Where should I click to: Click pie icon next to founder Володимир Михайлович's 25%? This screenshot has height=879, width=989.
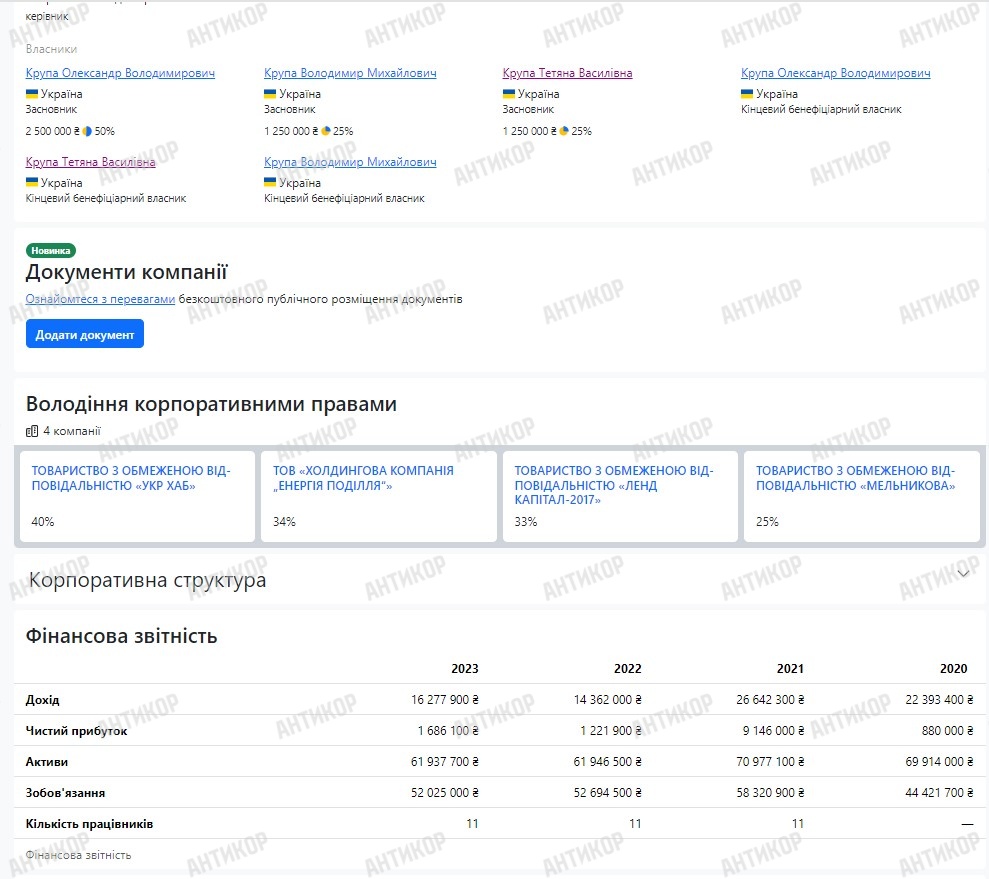pyautogui.click(x=326, y=131)
